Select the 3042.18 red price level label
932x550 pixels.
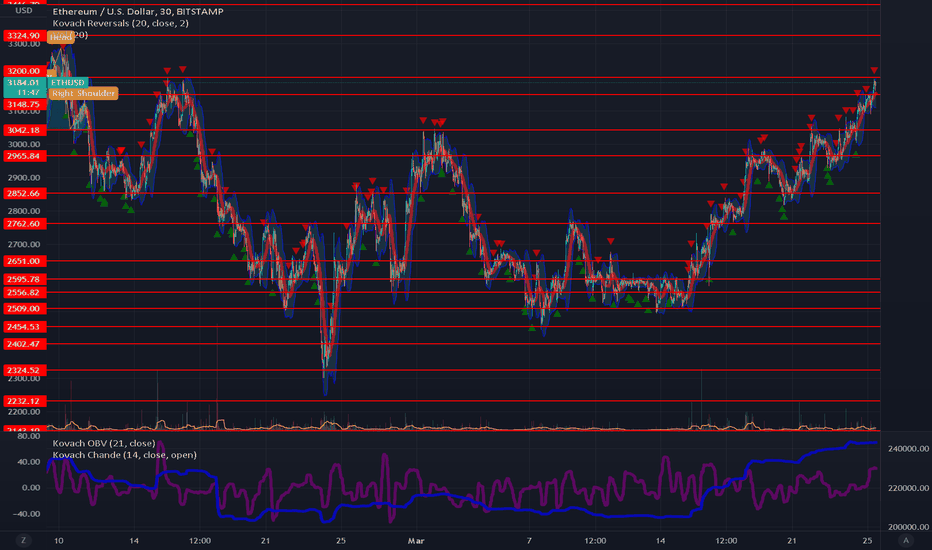(x=24, y=130)
